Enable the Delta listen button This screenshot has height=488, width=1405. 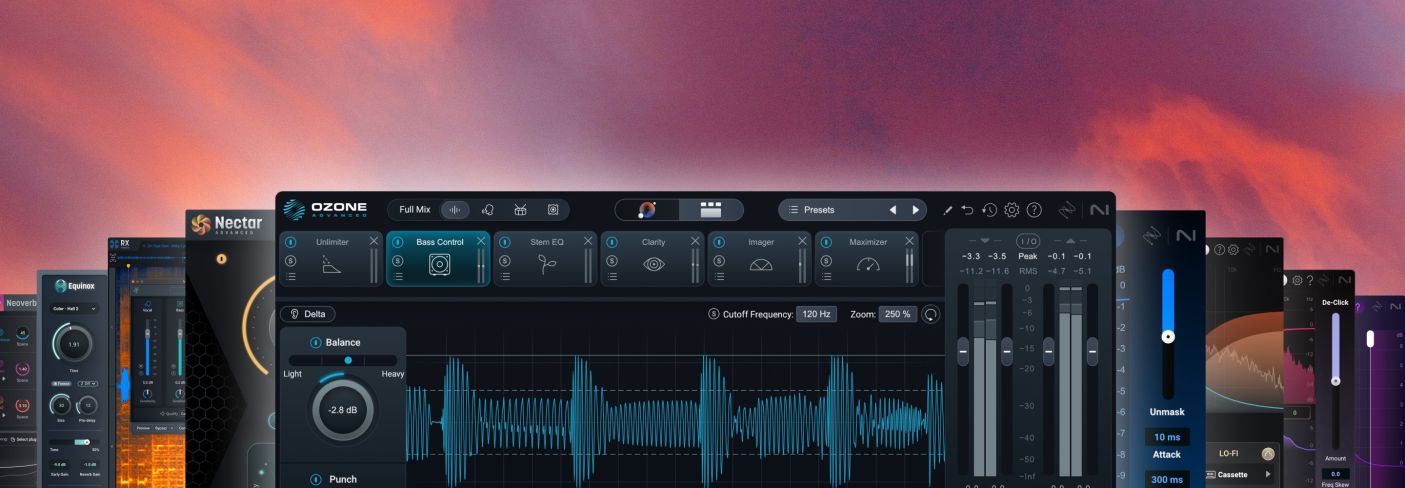[x=308, y=314]
